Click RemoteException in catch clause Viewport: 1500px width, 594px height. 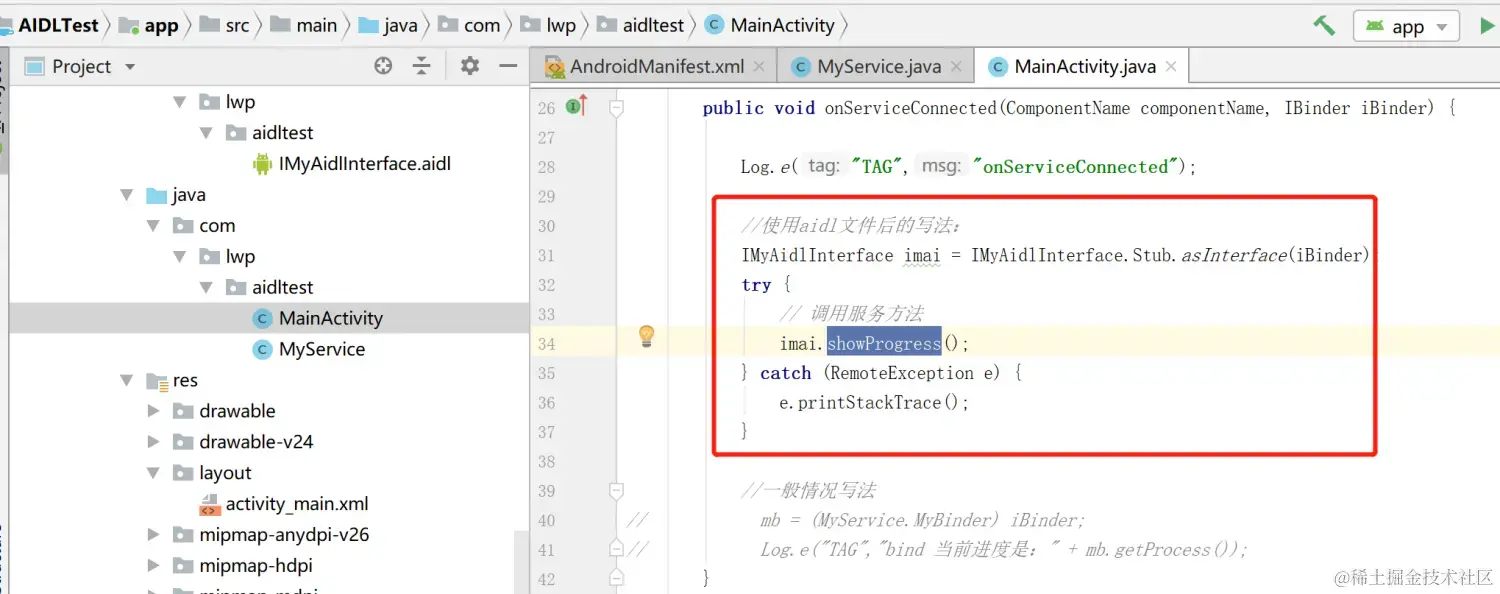point(900,373)
